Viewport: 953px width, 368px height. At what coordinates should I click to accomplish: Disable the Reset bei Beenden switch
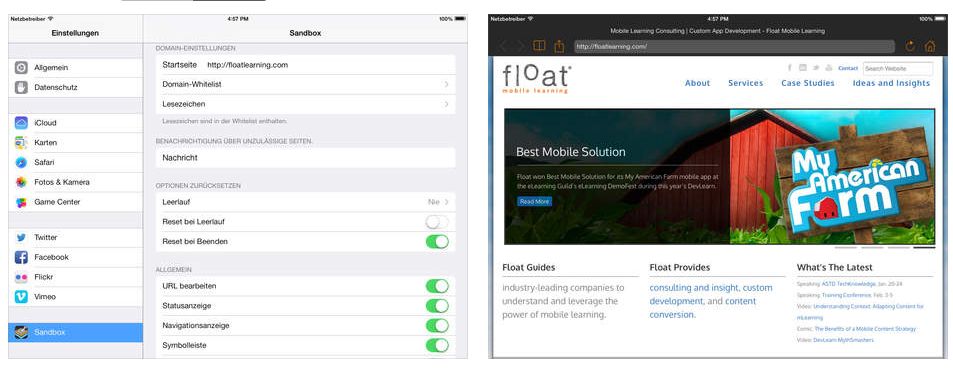coord(437,241)
